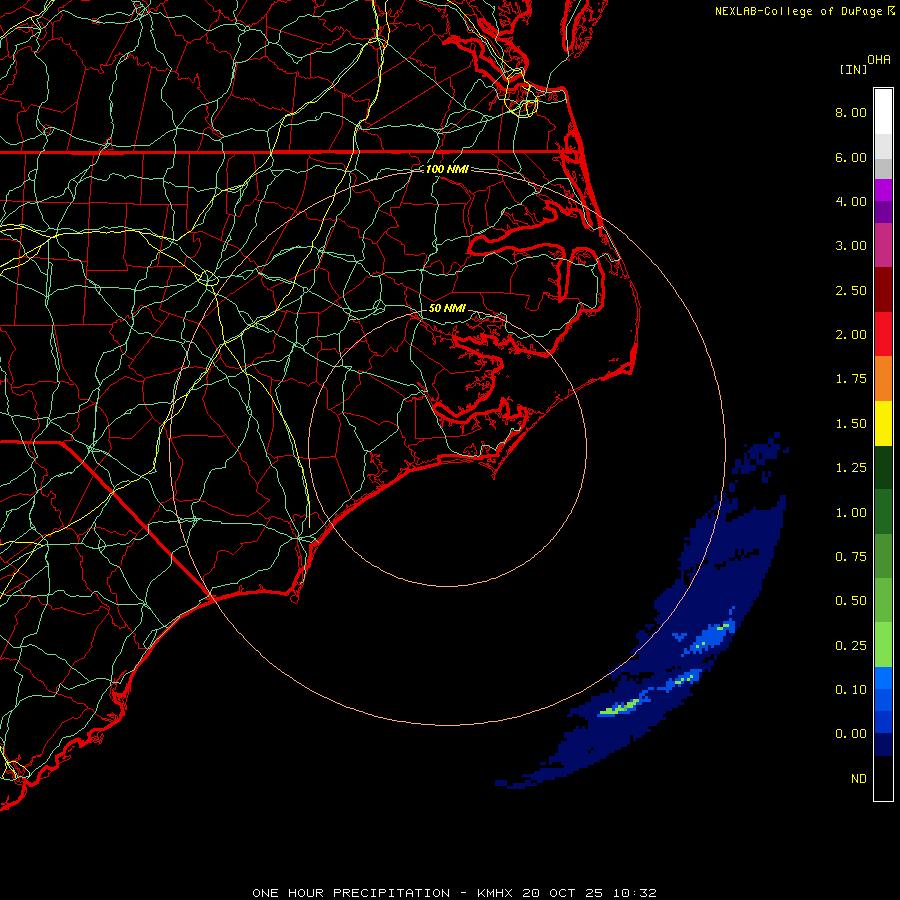This screenshot has height=900, width=900.
Task: Pick the bright magenta legend swatch
Action: tap(883, 190)
